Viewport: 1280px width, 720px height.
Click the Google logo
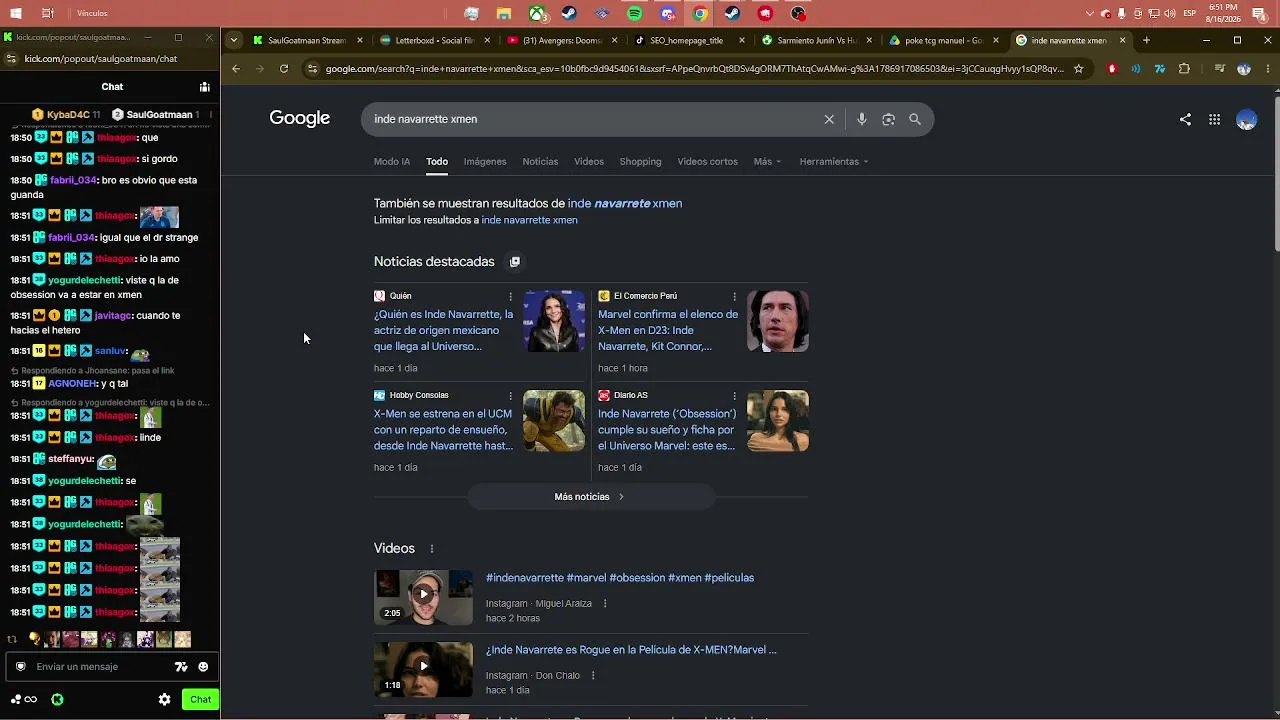(299, 118)
